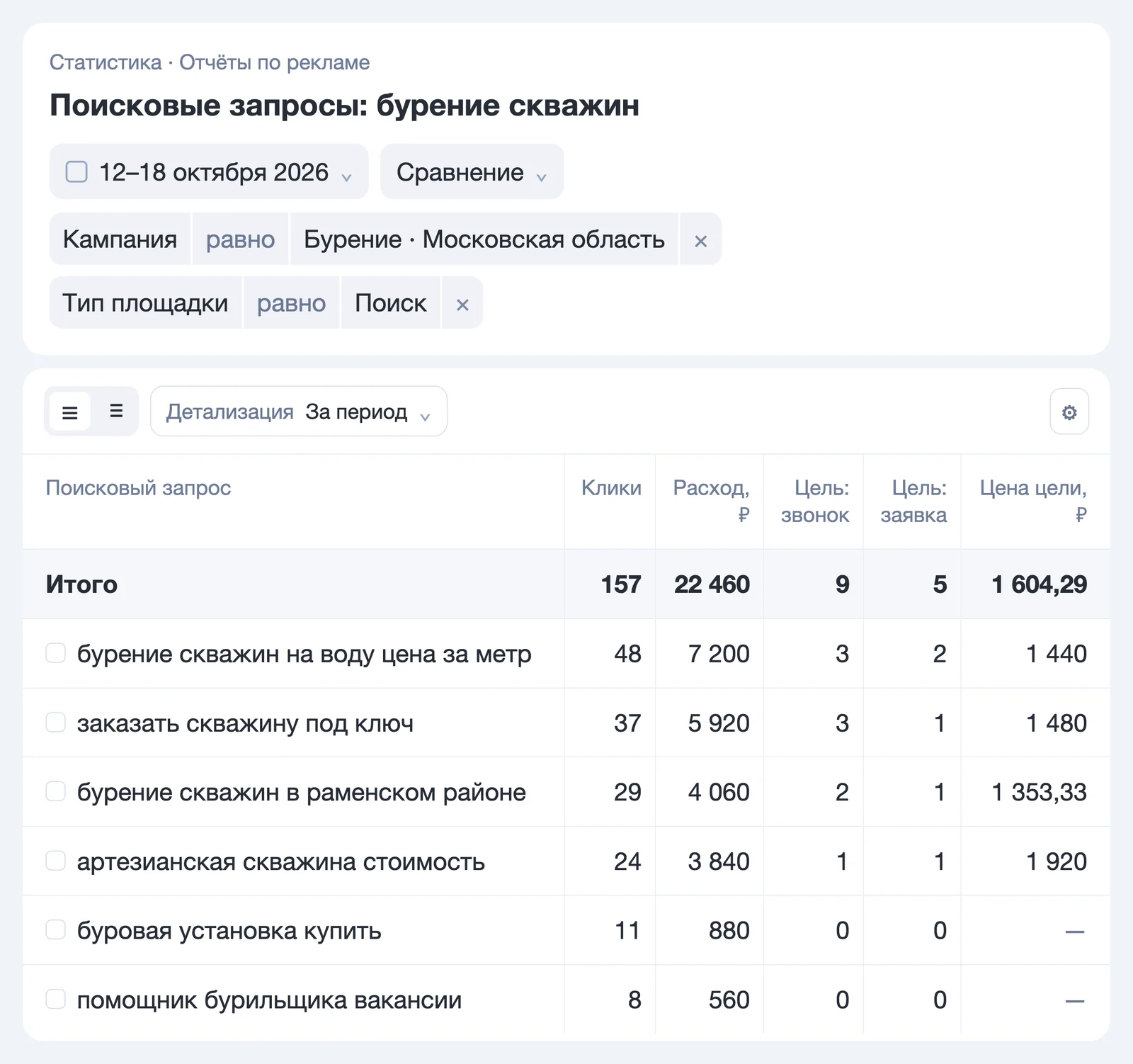The image size is (1133, 1064).
Task: Tick the checkbox in the date range selector
Action: (76, 172)
